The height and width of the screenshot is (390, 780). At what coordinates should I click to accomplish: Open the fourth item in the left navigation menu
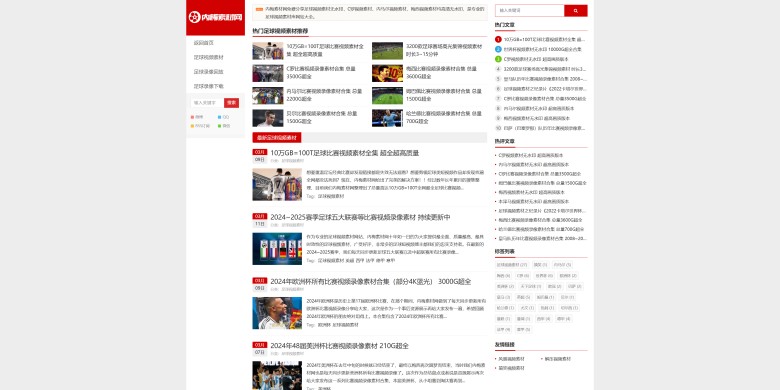click(208, 86)
